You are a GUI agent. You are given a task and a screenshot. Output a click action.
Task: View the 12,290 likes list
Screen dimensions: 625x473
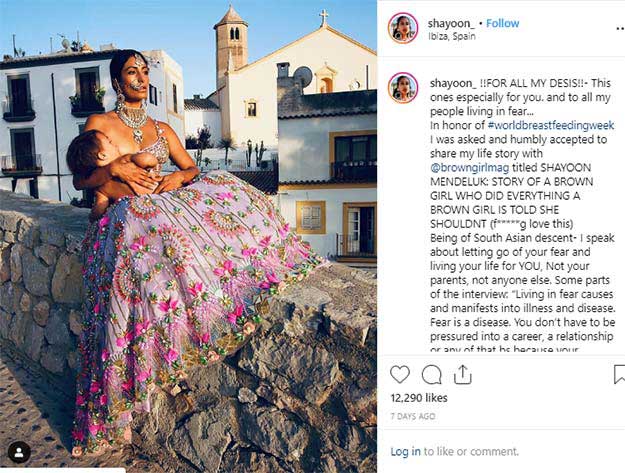[419, 398]
